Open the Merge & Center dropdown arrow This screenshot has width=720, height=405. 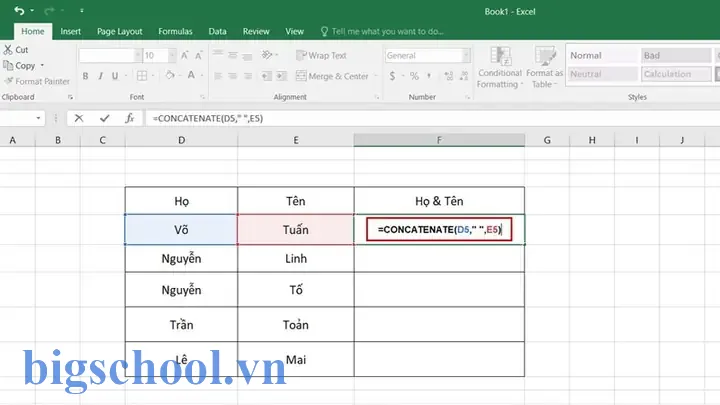pyautogui.click(x=376, y=76)
